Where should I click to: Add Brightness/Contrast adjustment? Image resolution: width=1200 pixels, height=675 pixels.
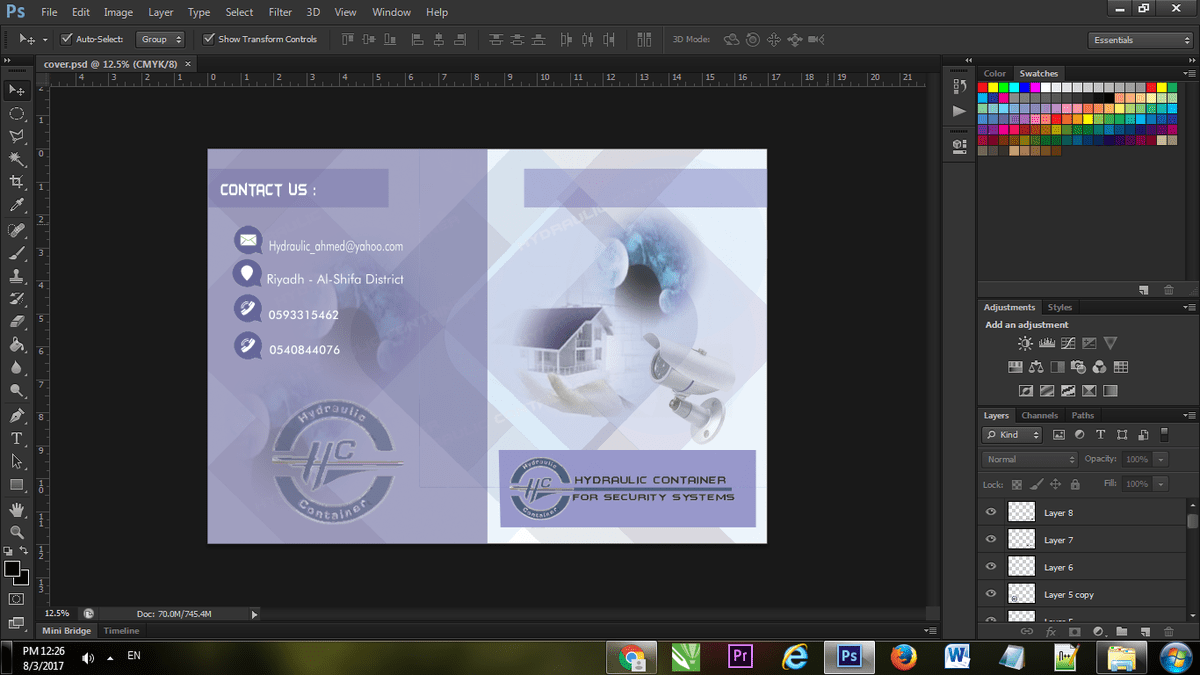tap(1025, 343)
